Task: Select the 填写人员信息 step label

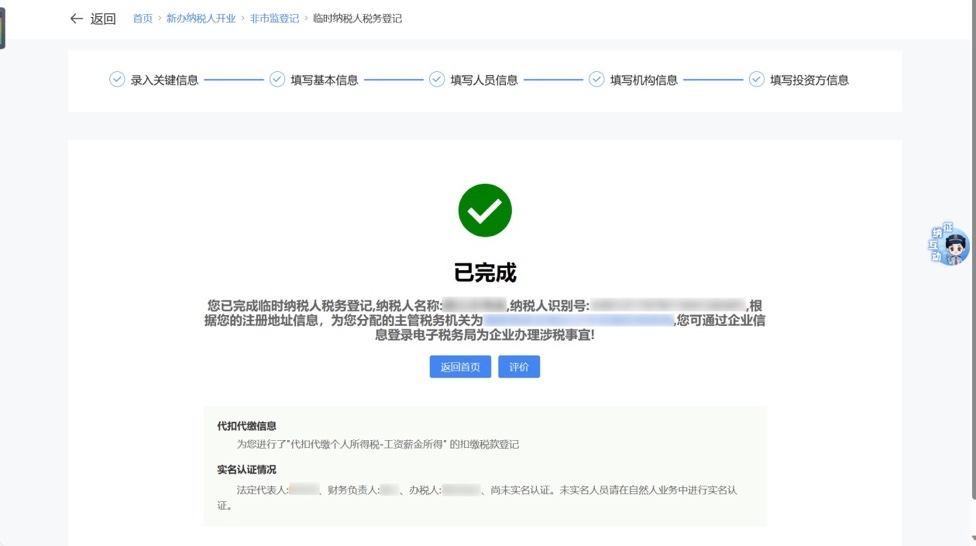Action: 484,80
